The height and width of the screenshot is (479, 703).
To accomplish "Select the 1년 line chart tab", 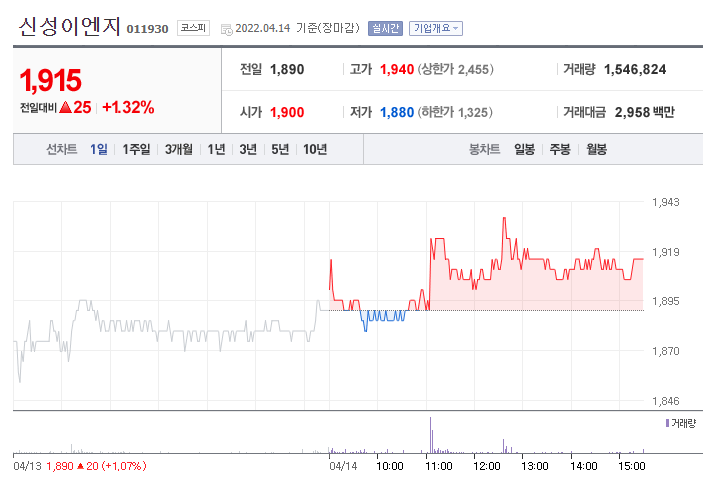I will click(216, 149).
